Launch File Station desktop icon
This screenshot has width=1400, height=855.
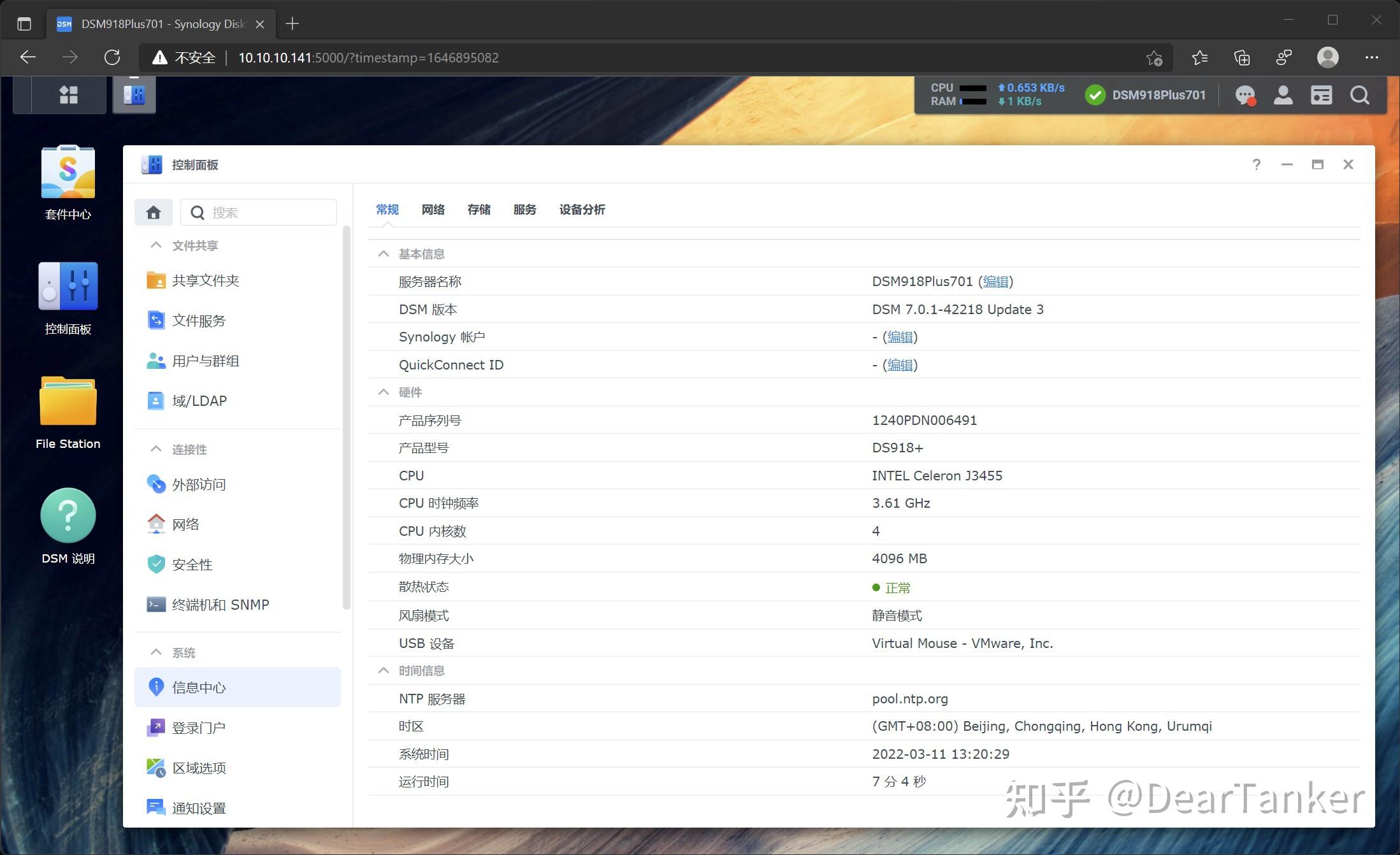coord(68,413)
